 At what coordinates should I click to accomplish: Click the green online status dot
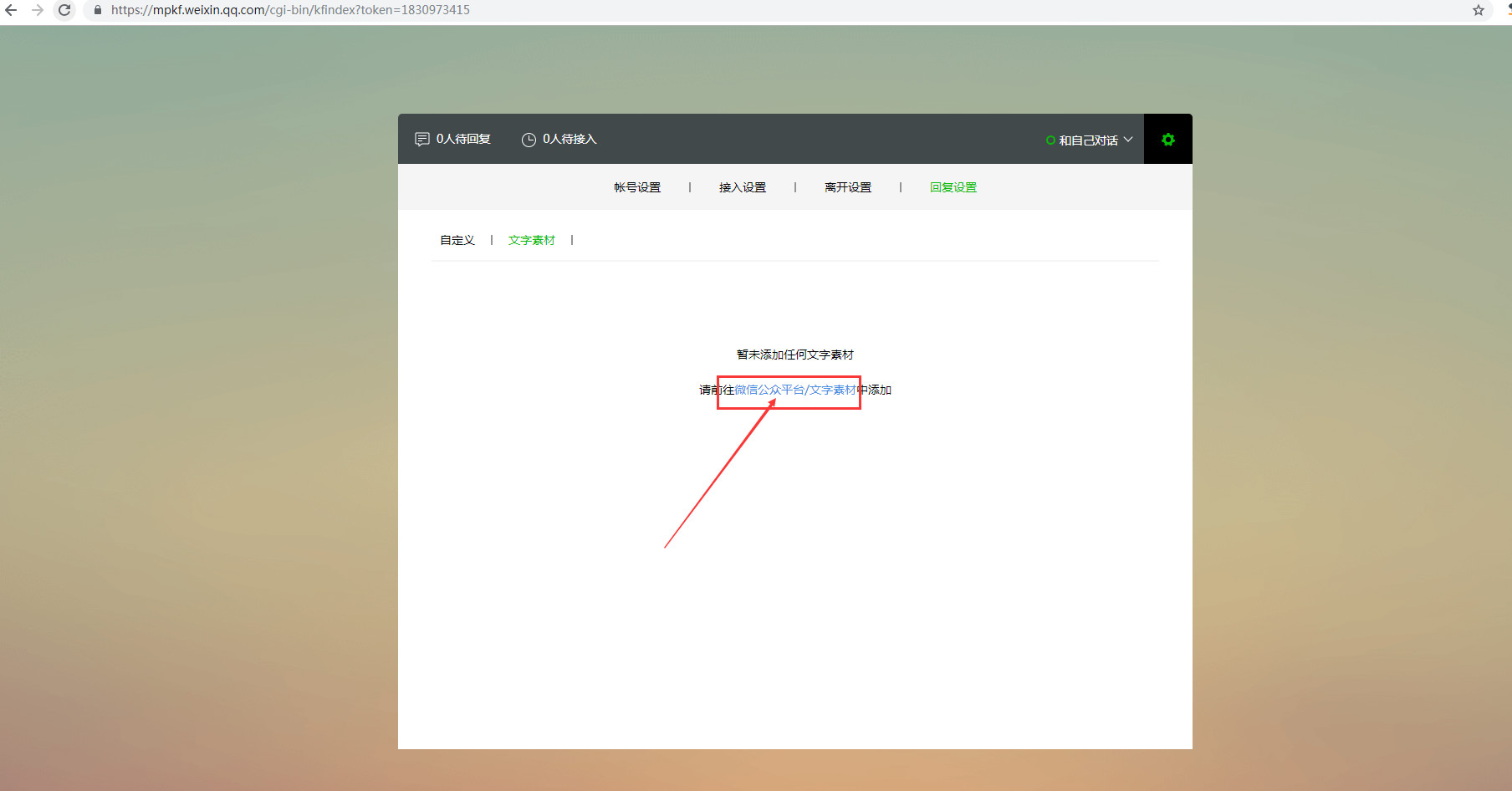pyautogui.click(x=1050, y=140)
